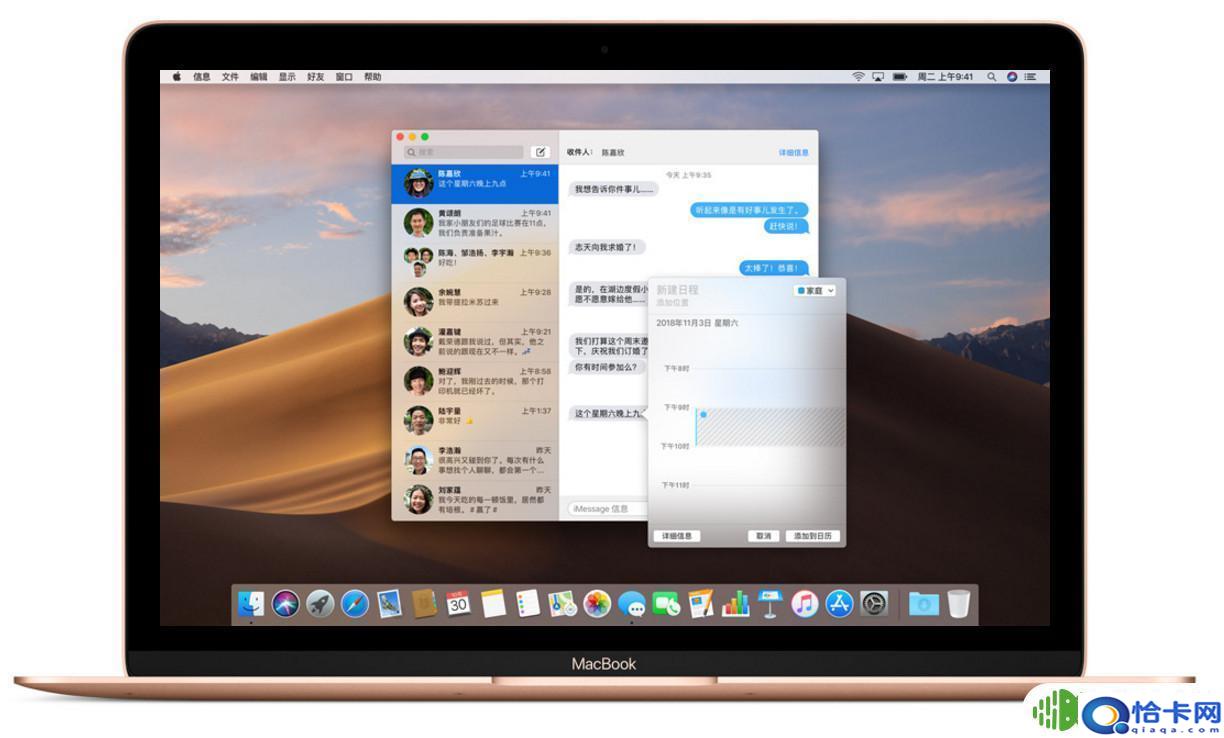
Task: Click the Wi-Fi status icon in menu bar
Action: pyautogui.click(x=858, y=76)
